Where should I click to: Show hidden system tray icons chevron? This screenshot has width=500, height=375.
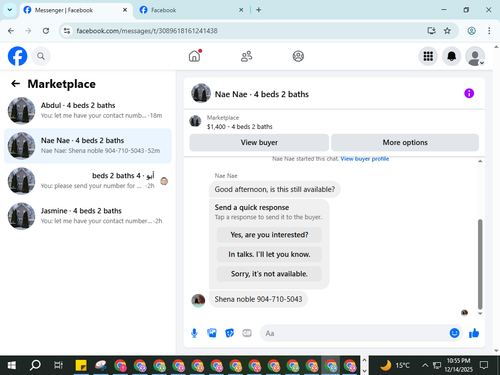[x=425, y=365]
